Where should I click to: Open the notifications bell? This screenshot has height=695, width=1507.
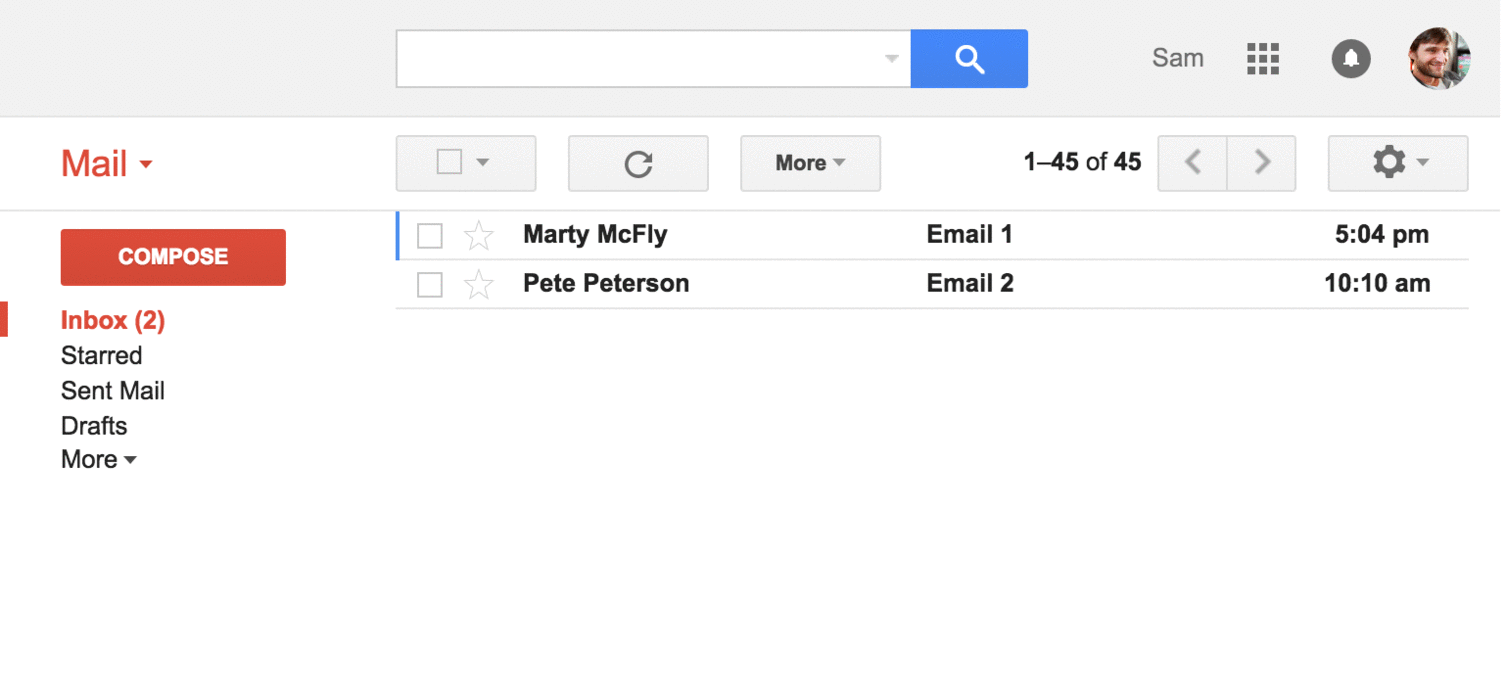click(x=1350, y=59)
